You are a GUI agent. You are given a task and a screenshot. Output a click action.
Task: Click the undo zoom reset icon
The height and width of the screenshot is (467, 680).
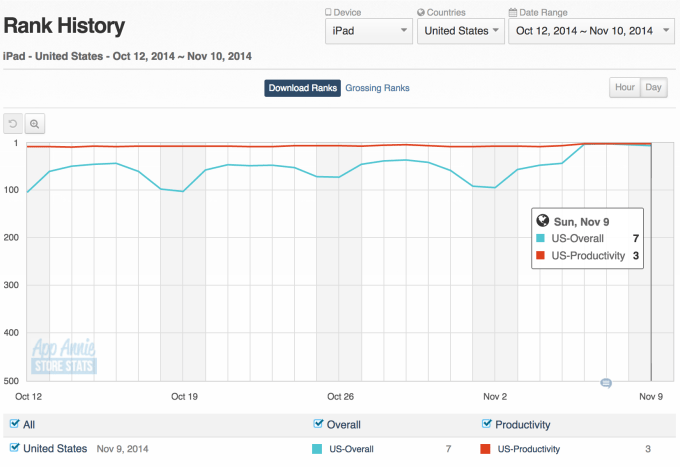click(x=14, y=124)
